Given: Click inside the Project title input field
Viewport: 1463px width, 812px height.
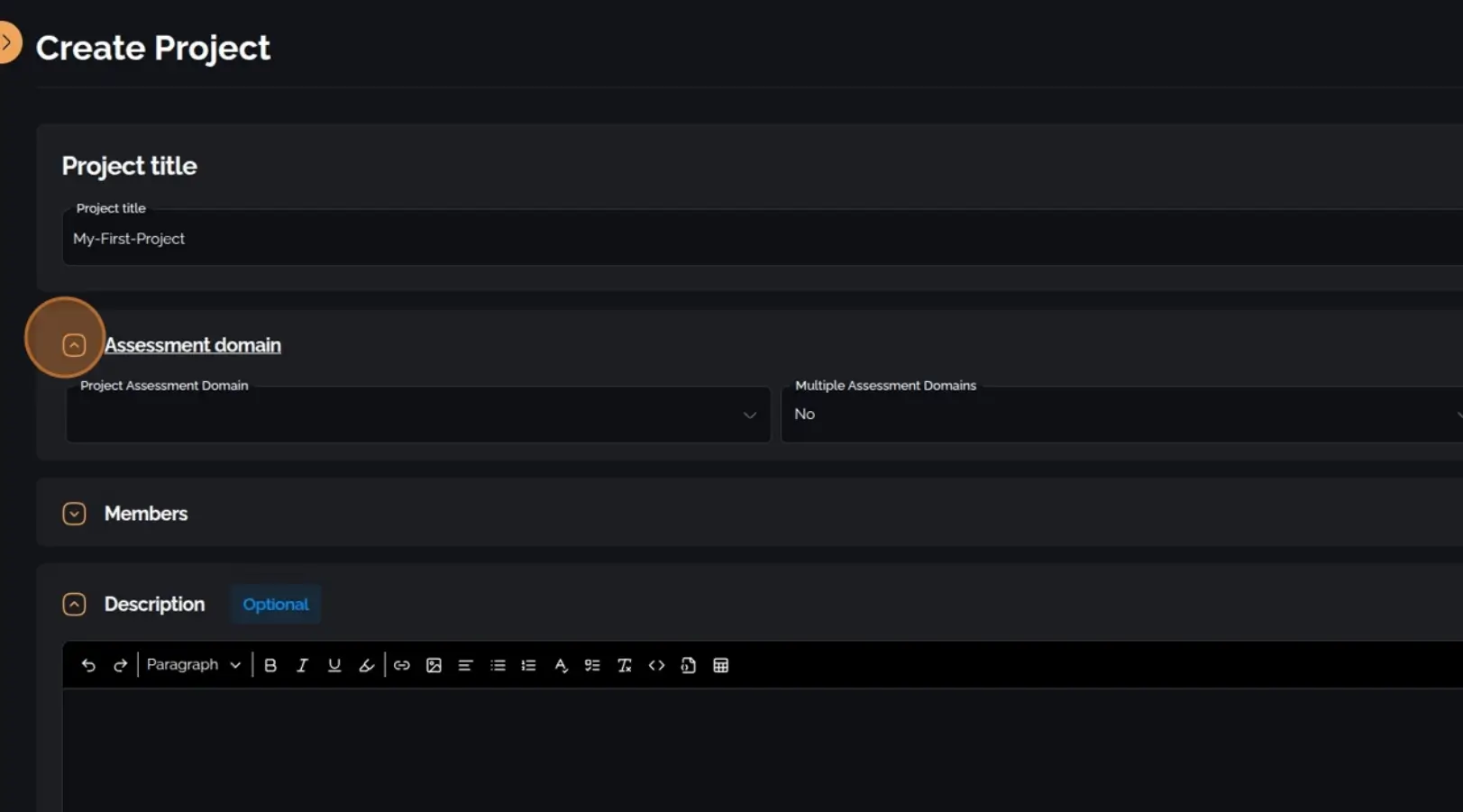Looking at the screenshot, I should 361,238.
